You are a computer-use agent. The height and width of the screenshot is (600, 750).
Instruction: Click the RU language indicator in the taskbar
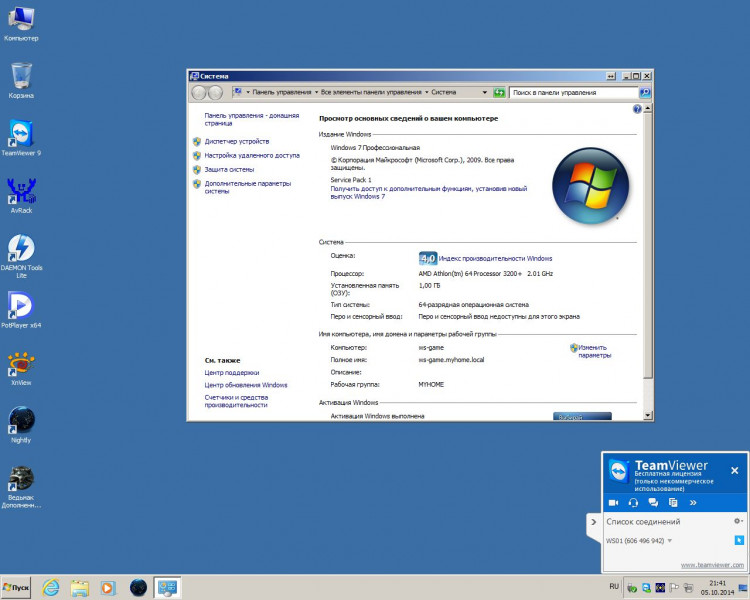pos(613,587)
